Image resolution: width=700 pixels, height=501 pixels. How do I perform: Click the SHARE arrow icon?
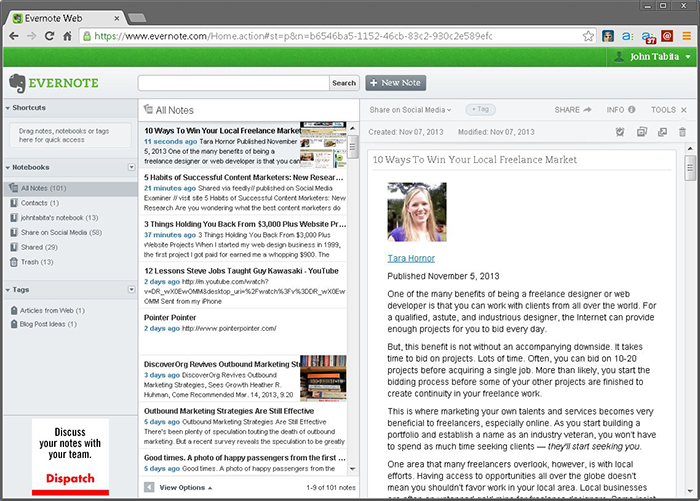pos(587,109)
